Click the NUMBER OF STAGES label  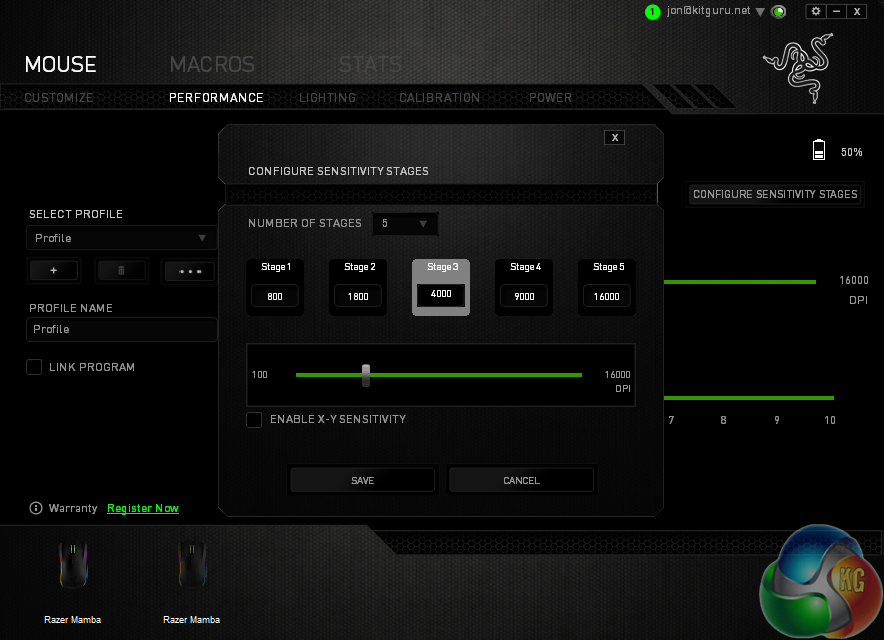point(304,223)
